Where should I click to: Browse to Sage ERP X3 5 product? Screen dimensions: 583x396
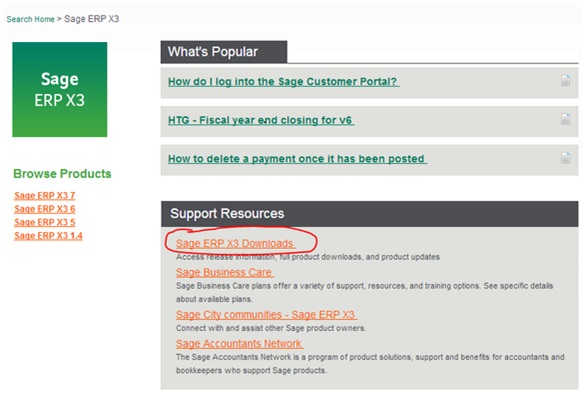(45, 222)
